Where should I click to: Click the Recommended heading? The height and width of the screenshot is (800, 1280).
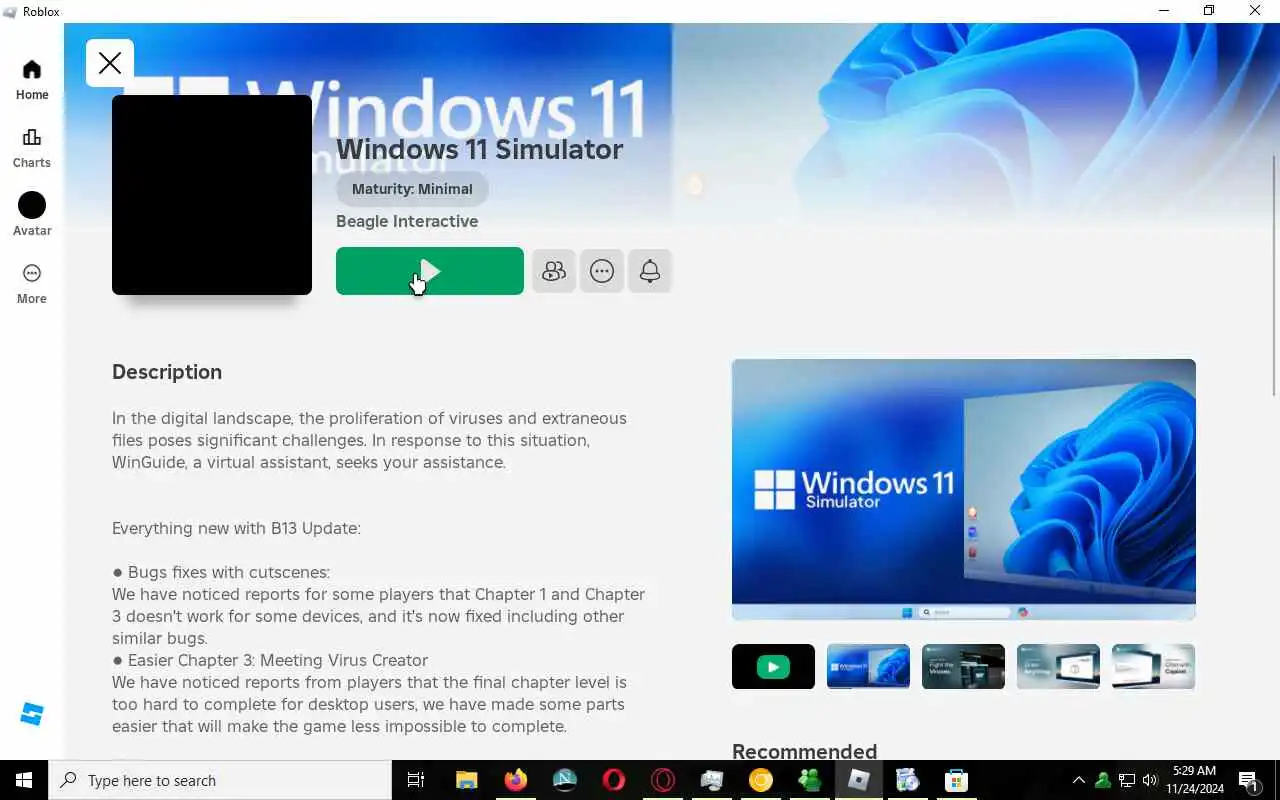pos(804,751)
